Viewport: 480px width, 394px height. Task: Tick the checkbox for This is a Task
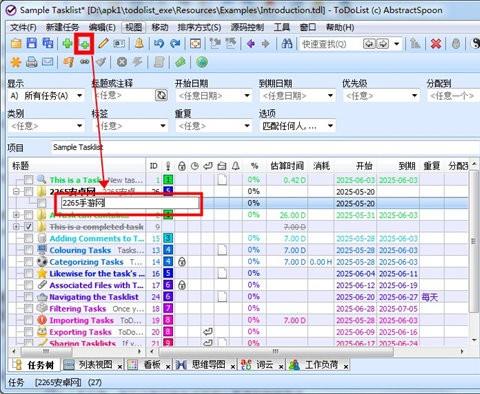pos(29,180)
